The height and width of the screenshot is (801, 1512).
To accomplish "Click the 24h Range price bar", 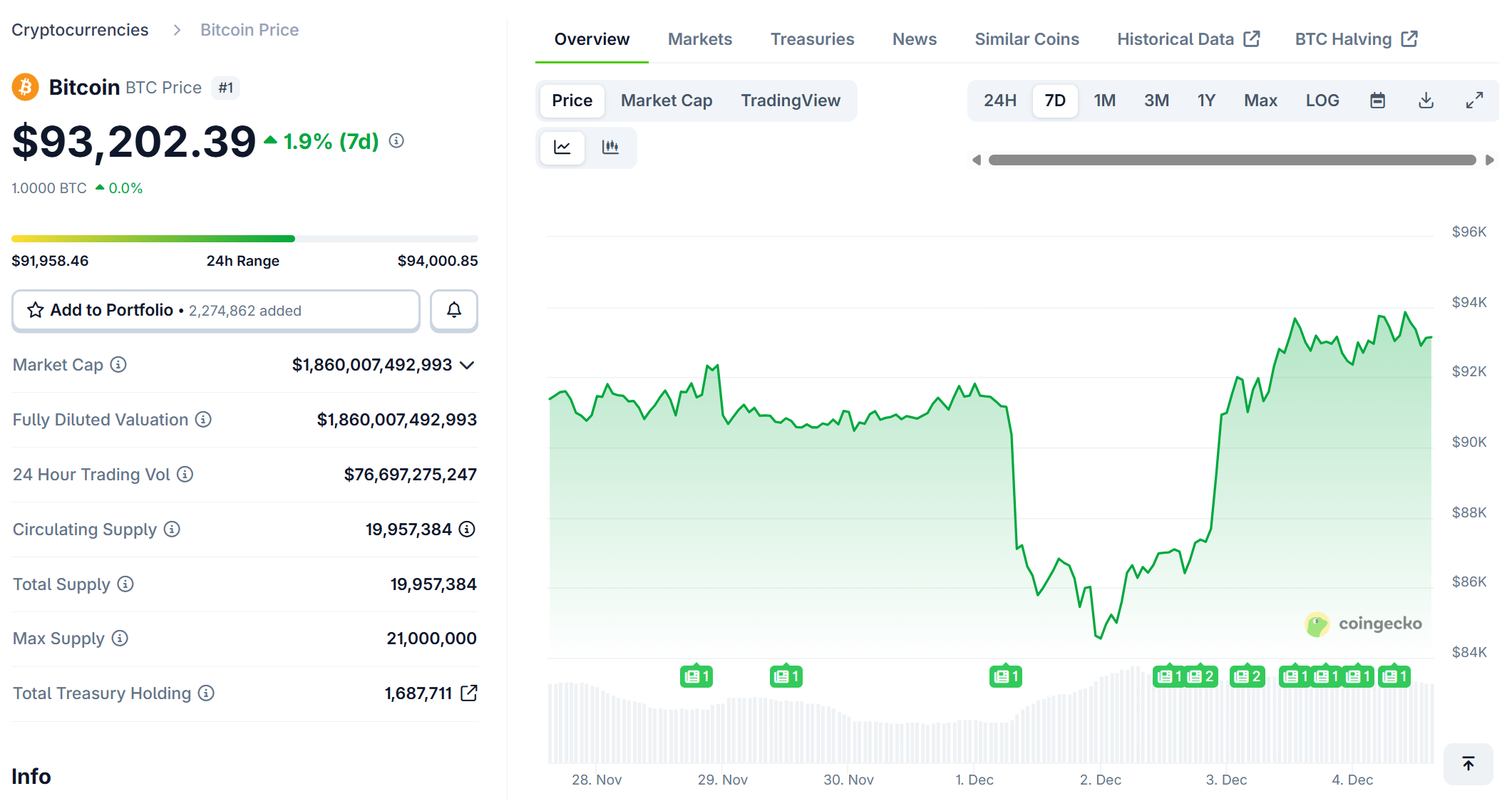I will (x=245, y=238).
